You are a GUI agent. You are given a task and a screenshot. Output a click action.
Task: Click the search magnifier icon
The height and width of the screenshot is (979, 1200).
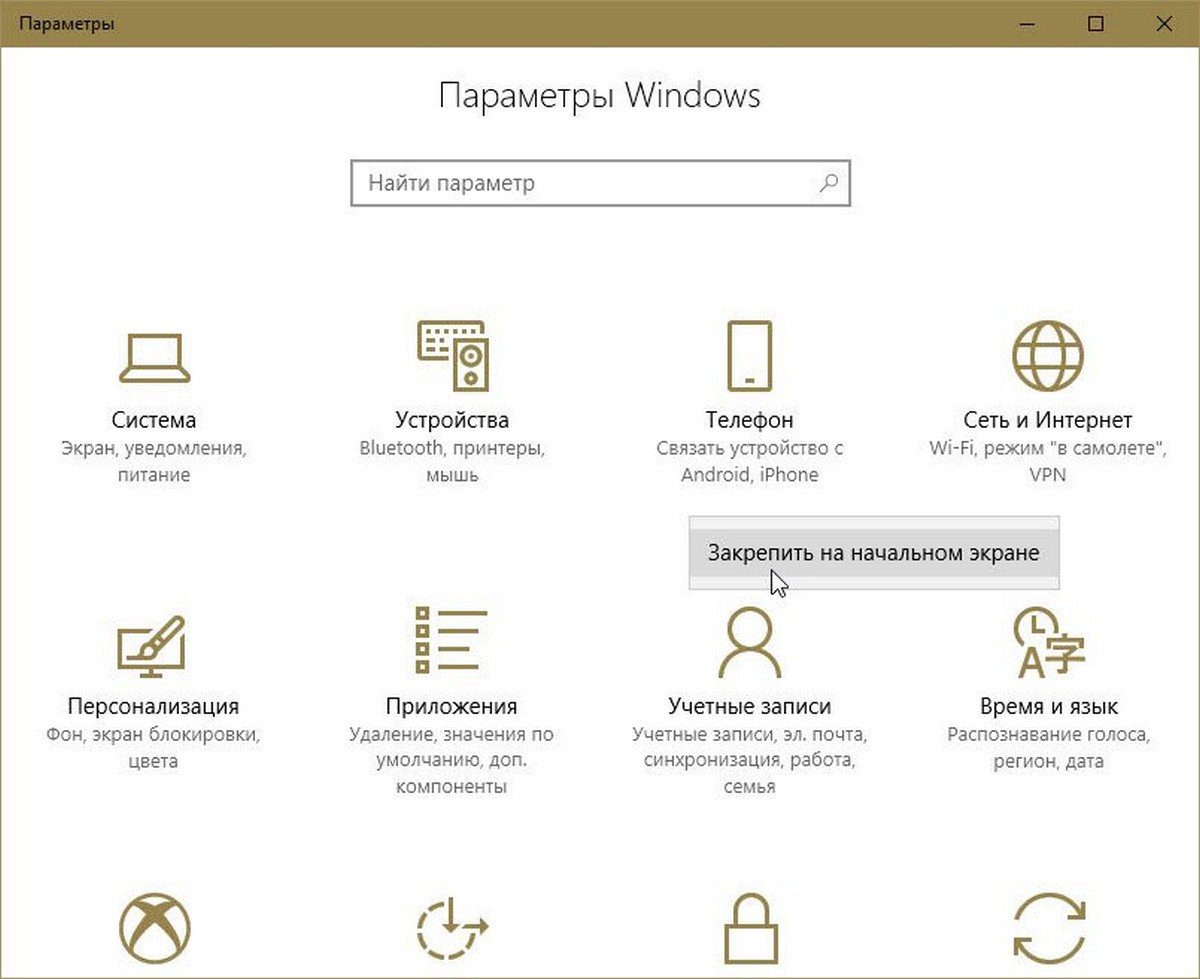[x=828, y=183]
